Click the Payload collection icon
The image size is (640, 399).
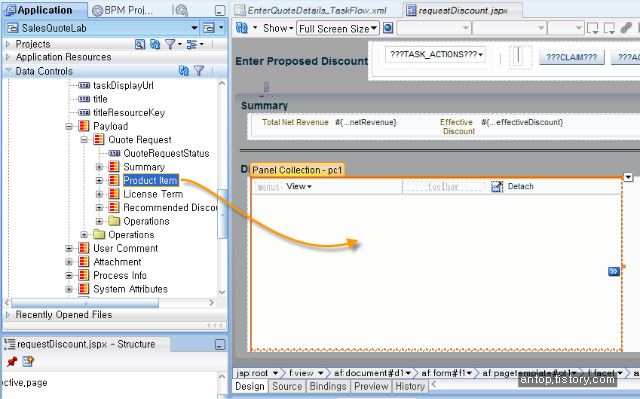(84, 126)
